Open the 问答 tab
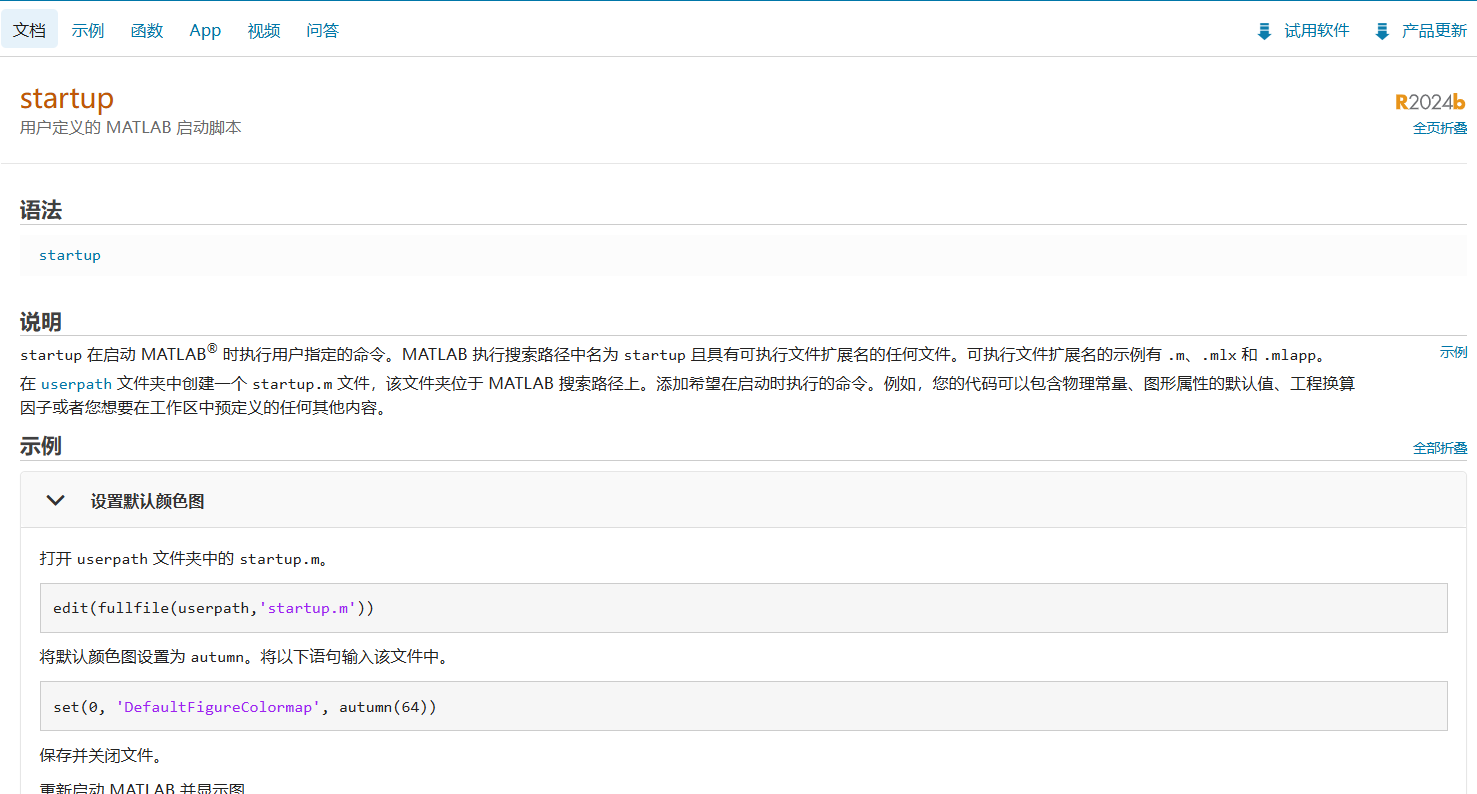This screenshot has height=794, width=1477. pyautogui.click(x=323, y=30)
